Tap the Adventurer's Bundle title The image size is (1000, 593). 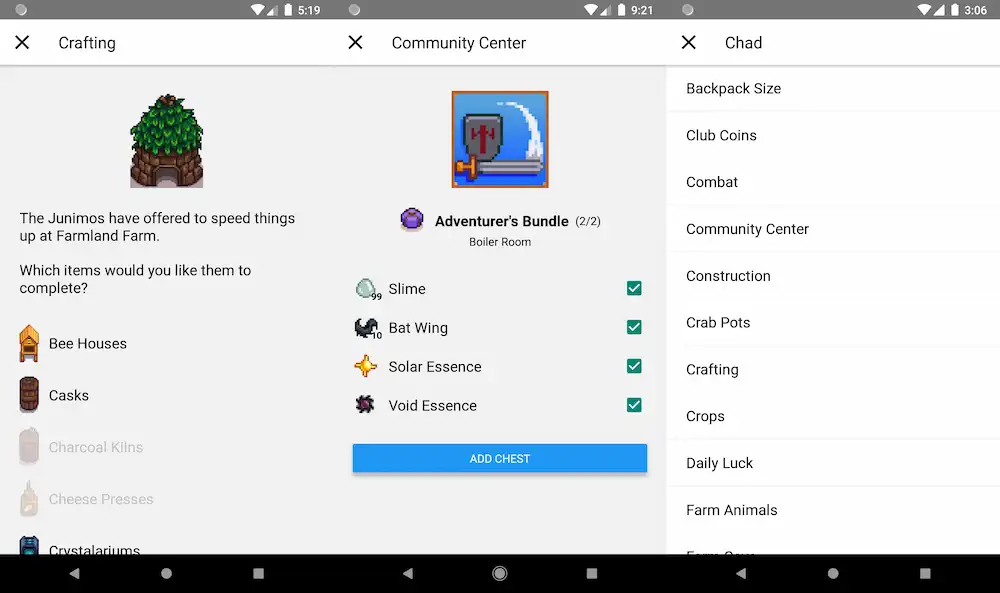pos(501,221)
